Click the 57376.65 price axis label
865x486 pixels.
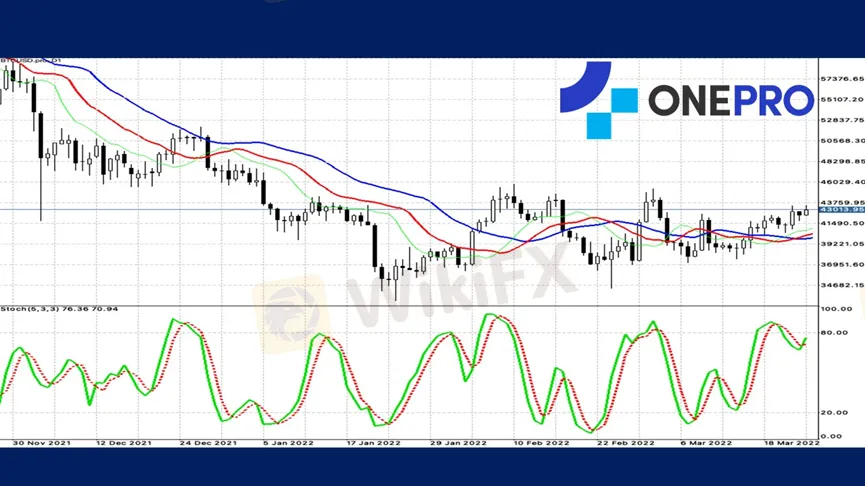(840, 78)
